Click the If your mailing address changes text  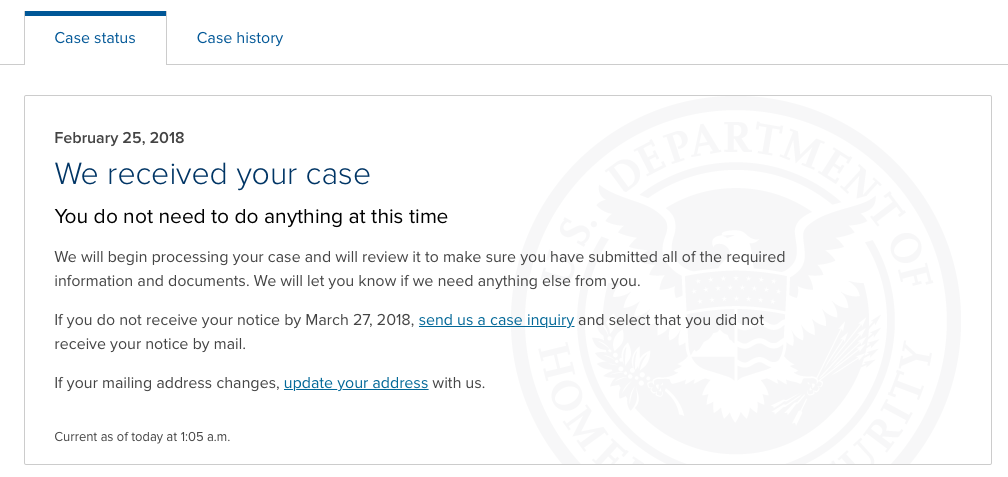point(167,383)
